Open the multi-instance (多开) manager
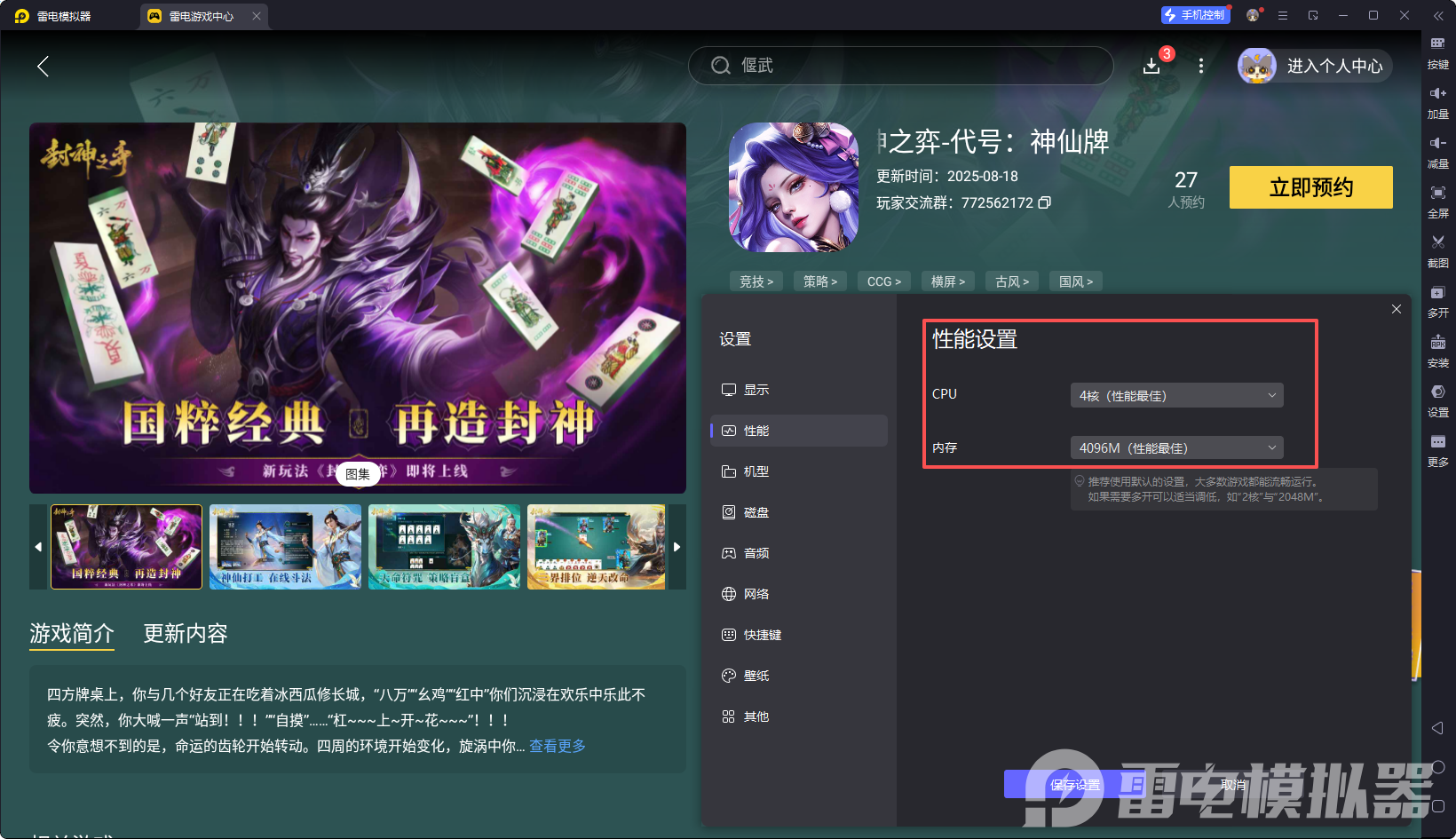The height and width of the screenshot is (839, 1456). 1438,301
